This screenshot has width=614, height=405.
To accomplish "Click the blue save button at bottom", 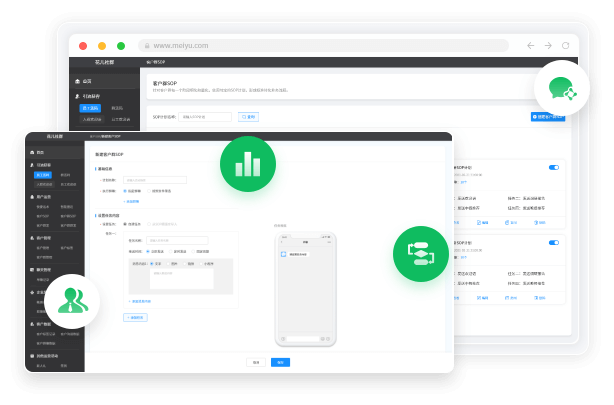I will tap(281, 362).
